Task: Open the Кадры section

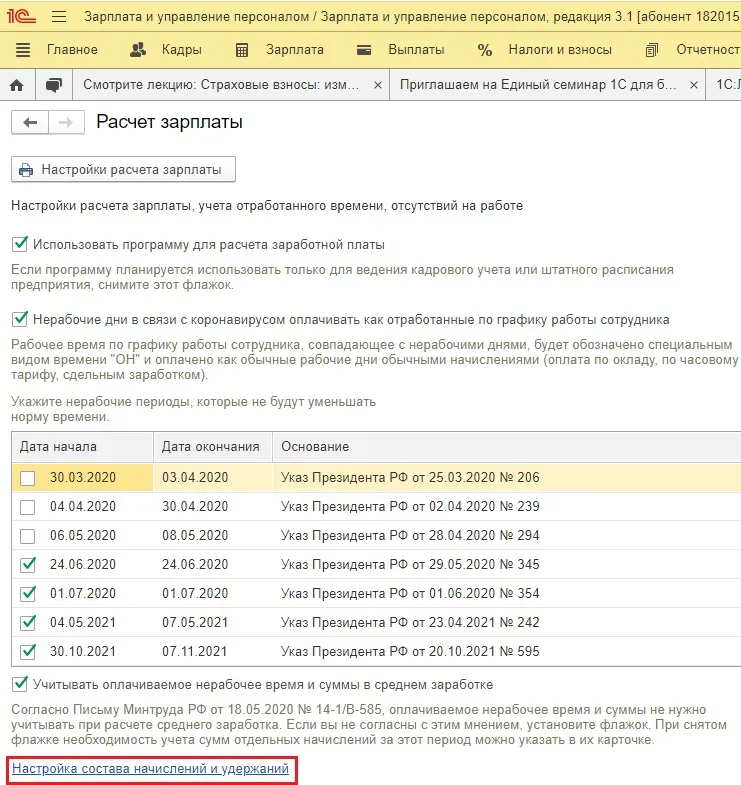Action: click(166, 50)
